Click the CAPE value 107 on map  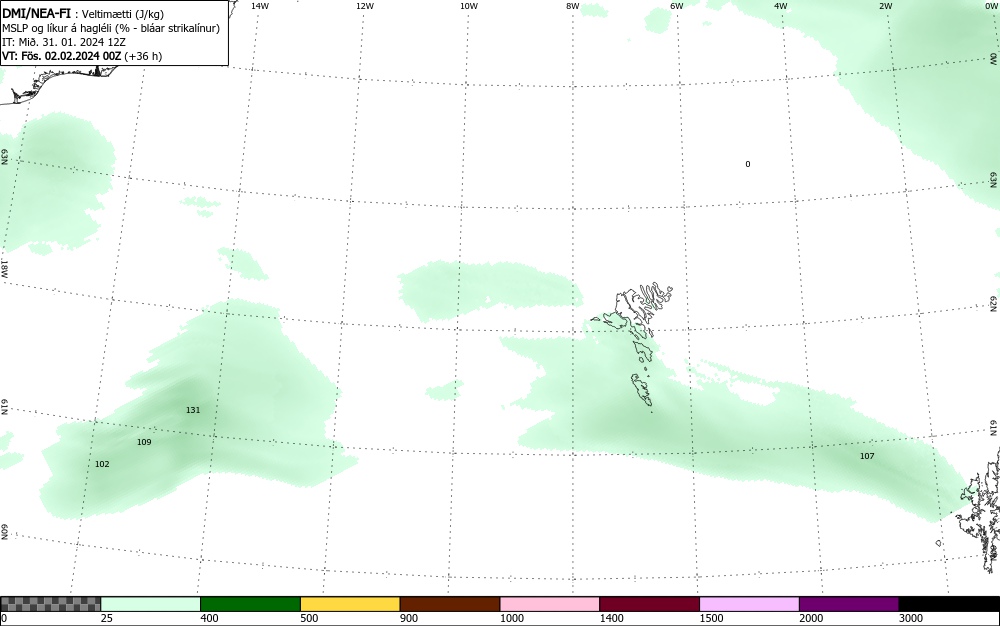coord(867,456)
